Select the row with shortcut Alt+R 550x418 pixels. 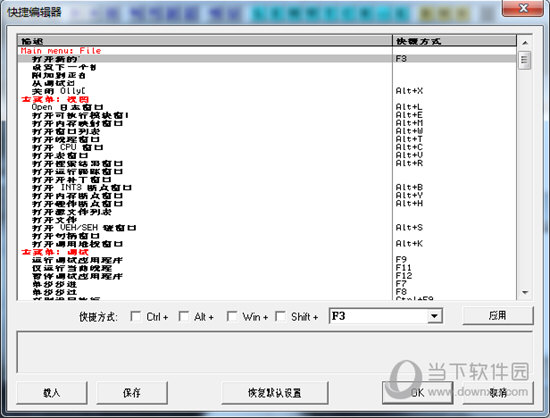[x=267, y=164]
